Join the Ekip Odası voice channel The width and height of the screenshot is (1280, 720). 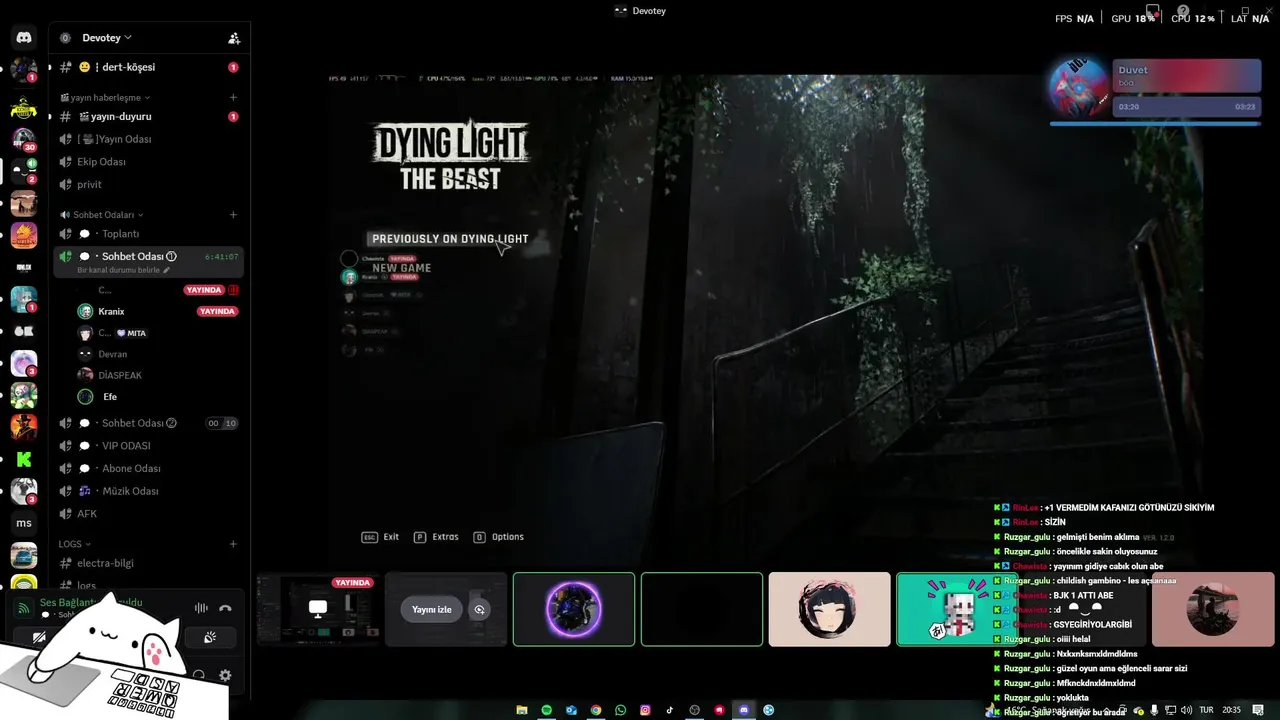pos(148,162)
